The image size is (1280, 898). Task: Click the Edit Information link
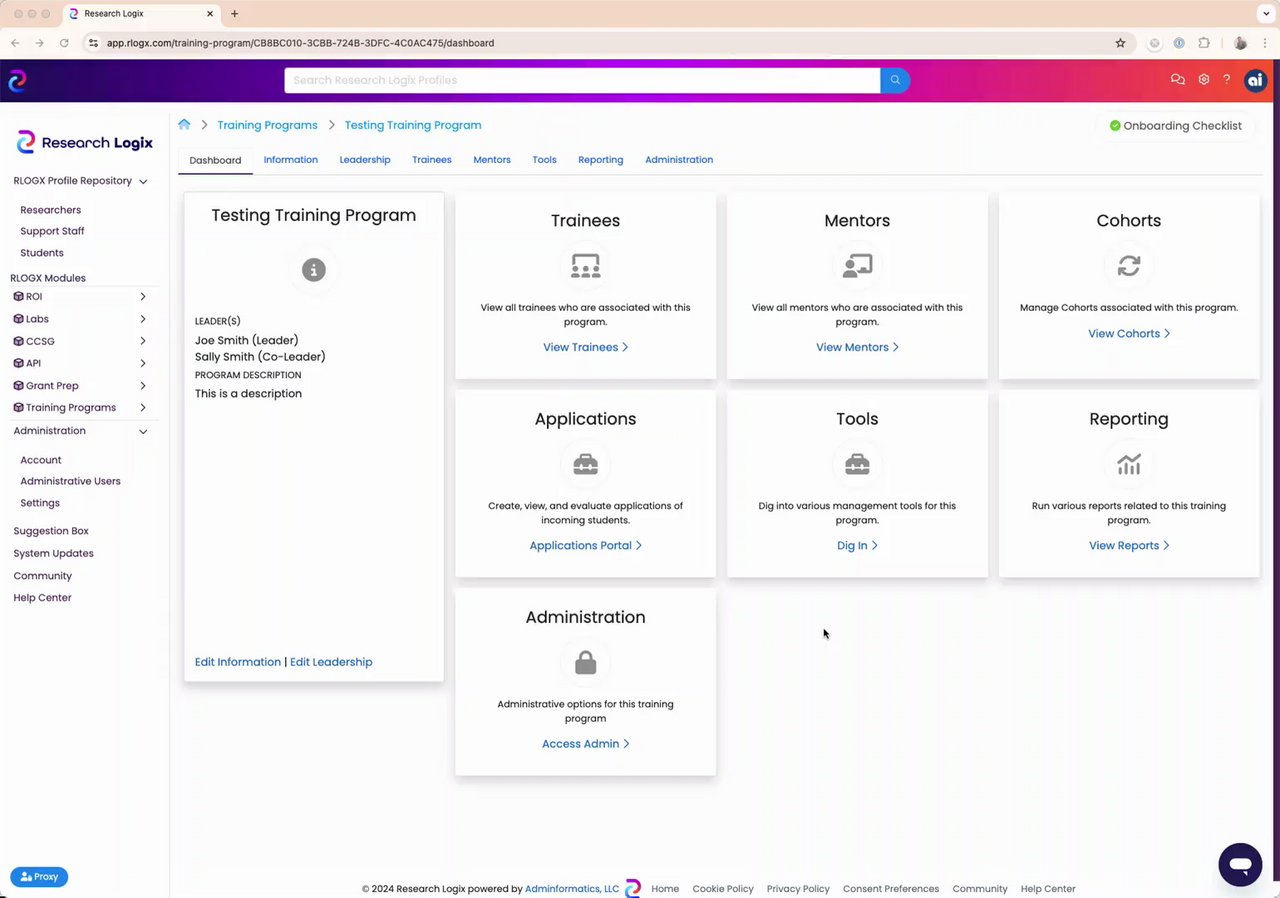point(238,662)
